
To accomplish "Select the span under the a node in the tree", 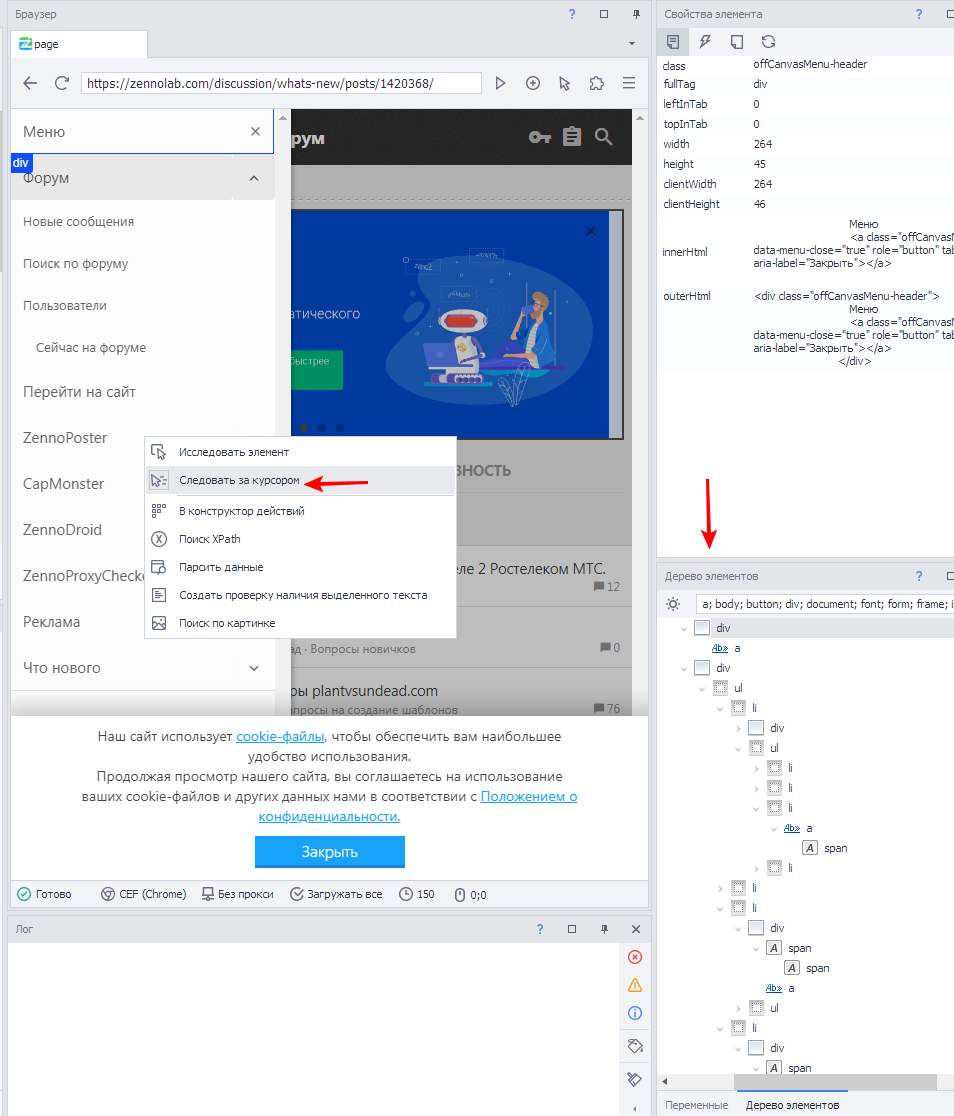I will 835,848.
